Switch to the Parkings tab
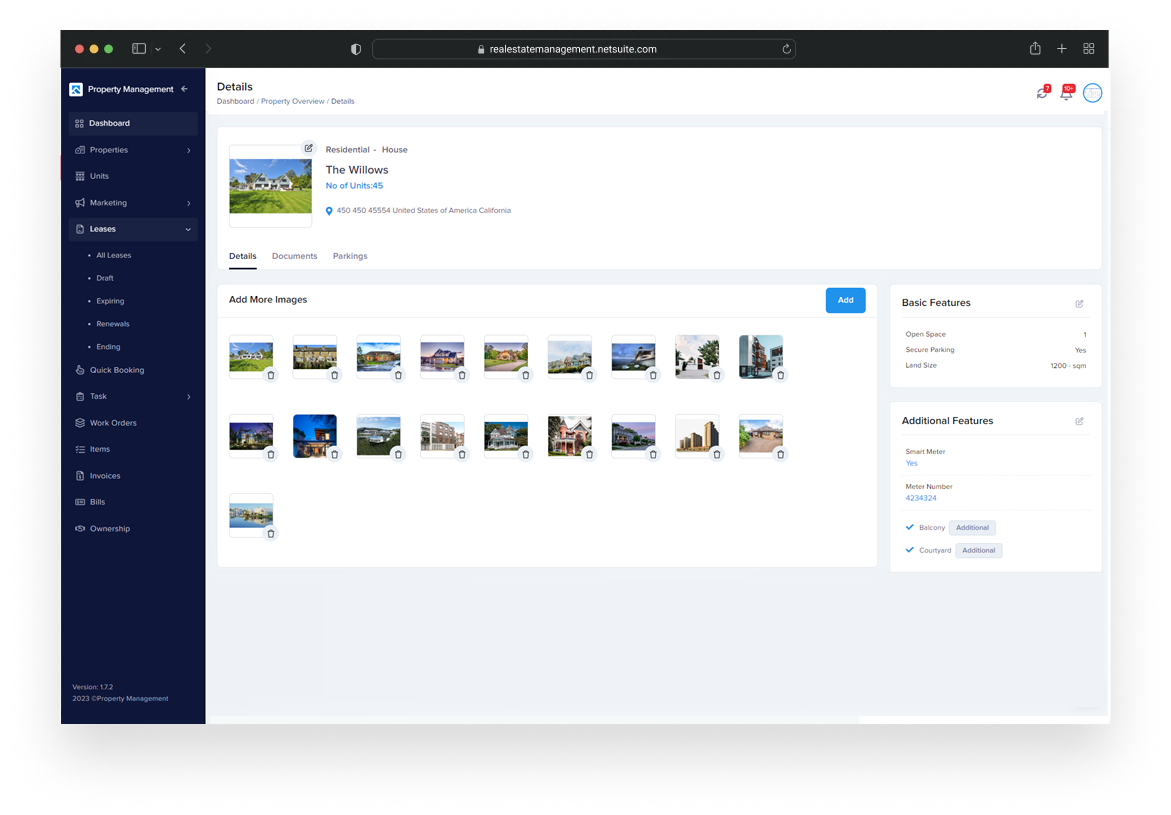 pyautogui.click(x=350, y=256)
